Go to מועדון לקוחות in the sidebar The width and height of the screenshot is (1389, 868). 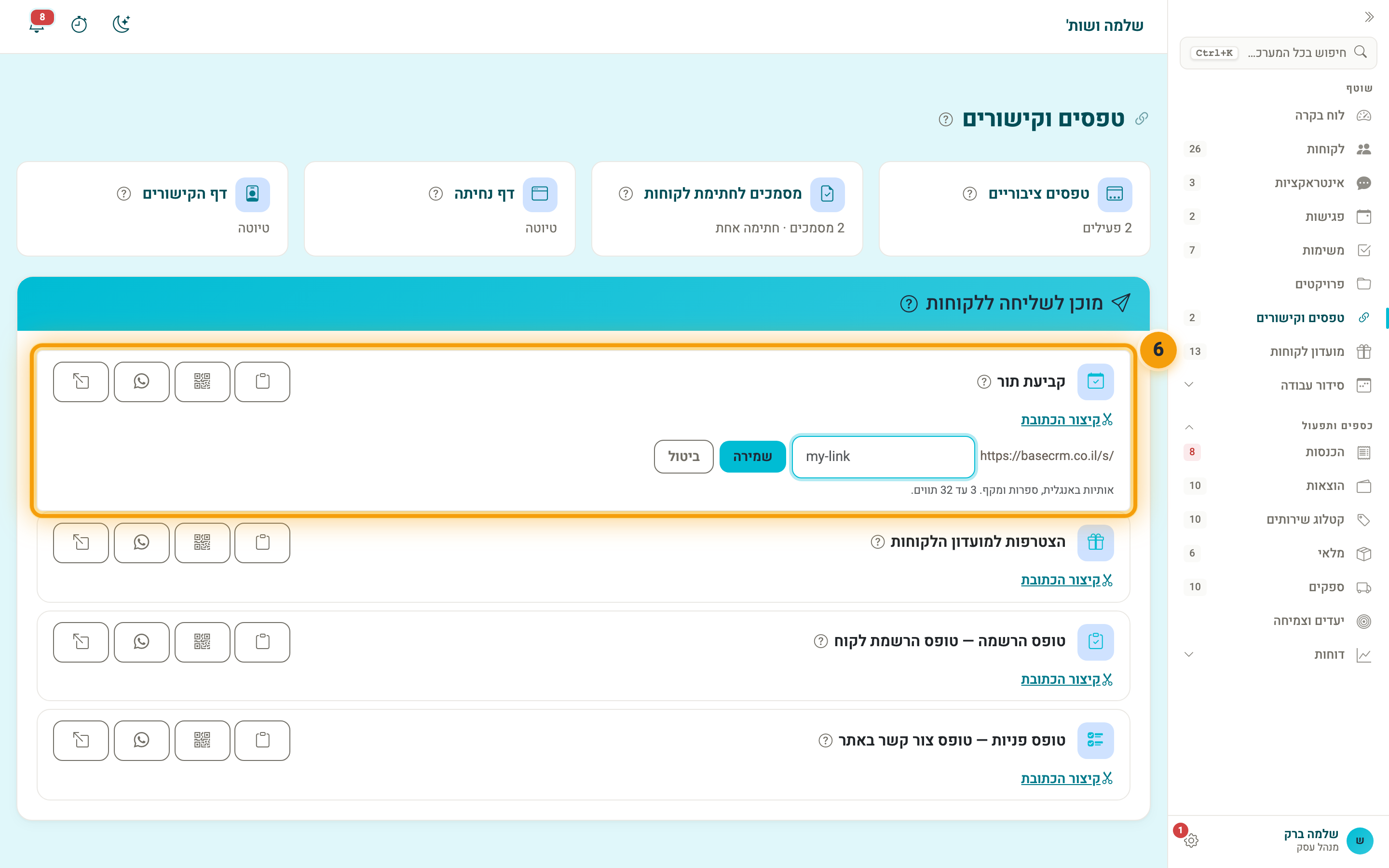coord(1278,352)
